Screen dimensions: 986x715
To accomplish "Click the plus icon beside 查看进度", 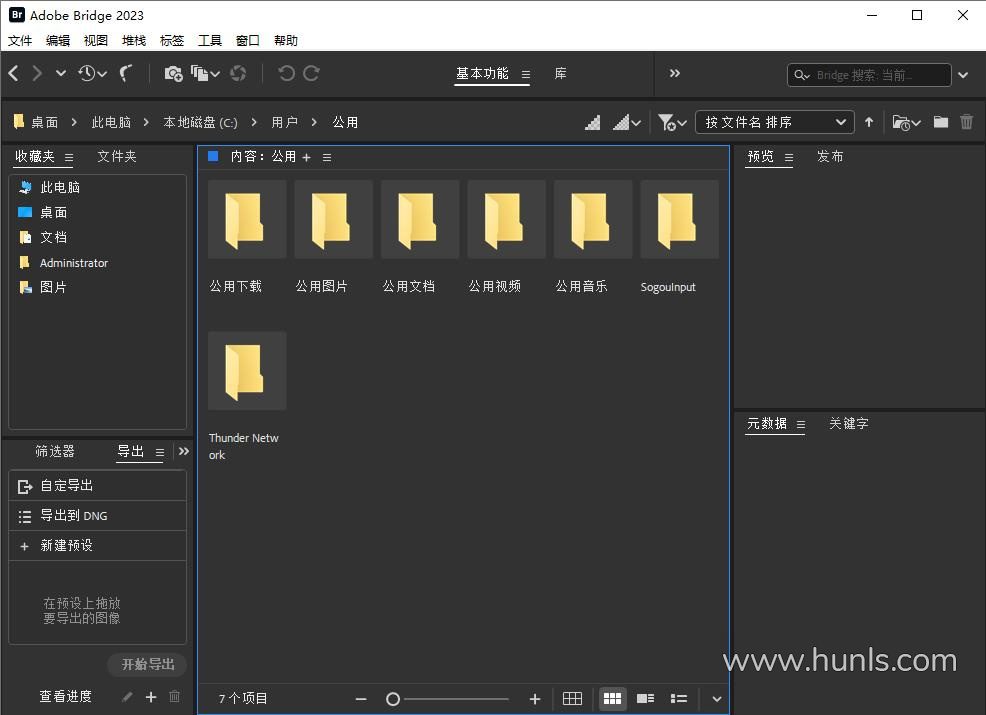I will 151,697.
